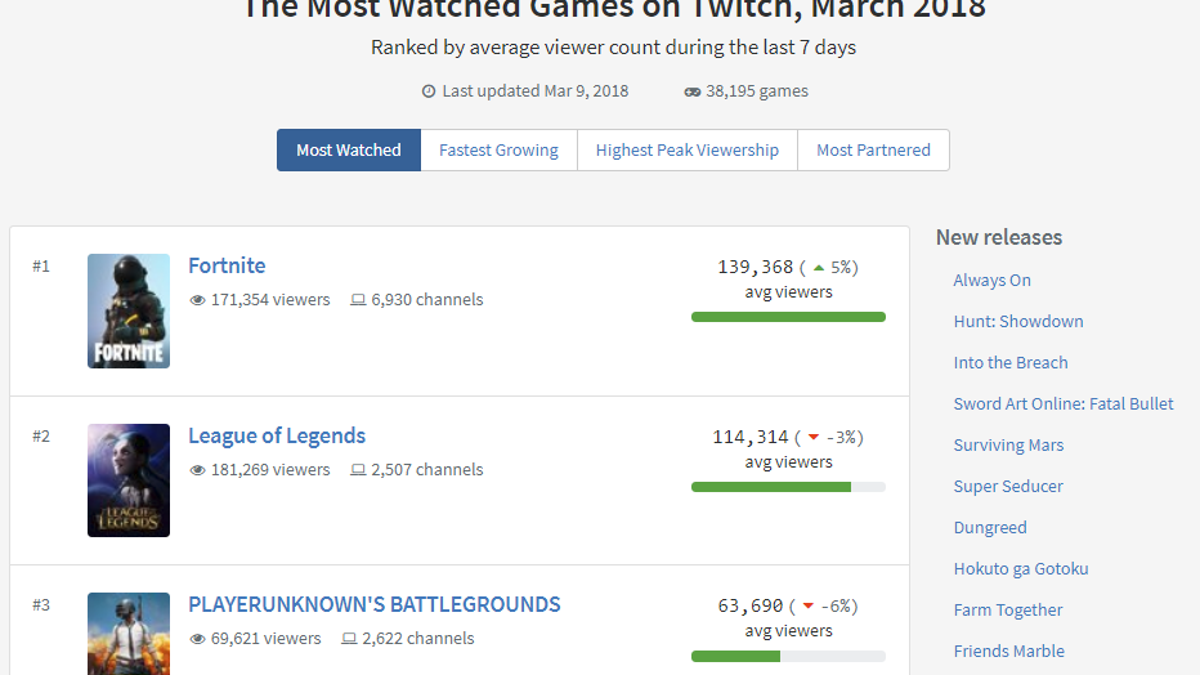Viewport: 1200px width, 675px height.
Task: Click the Last updated Mar 9, 2018 text
Action: 535,91
